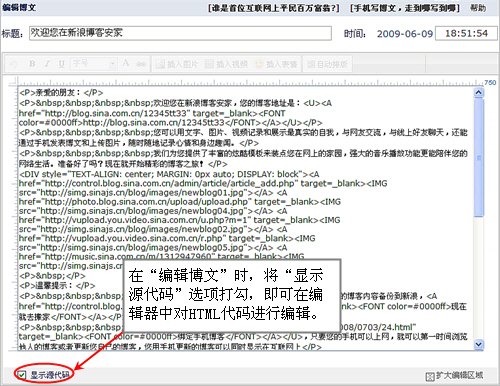This screenshot has height=386, width=500.
Task: Open 手机写博文，走到哪写到哪 link
Action: 405,8
